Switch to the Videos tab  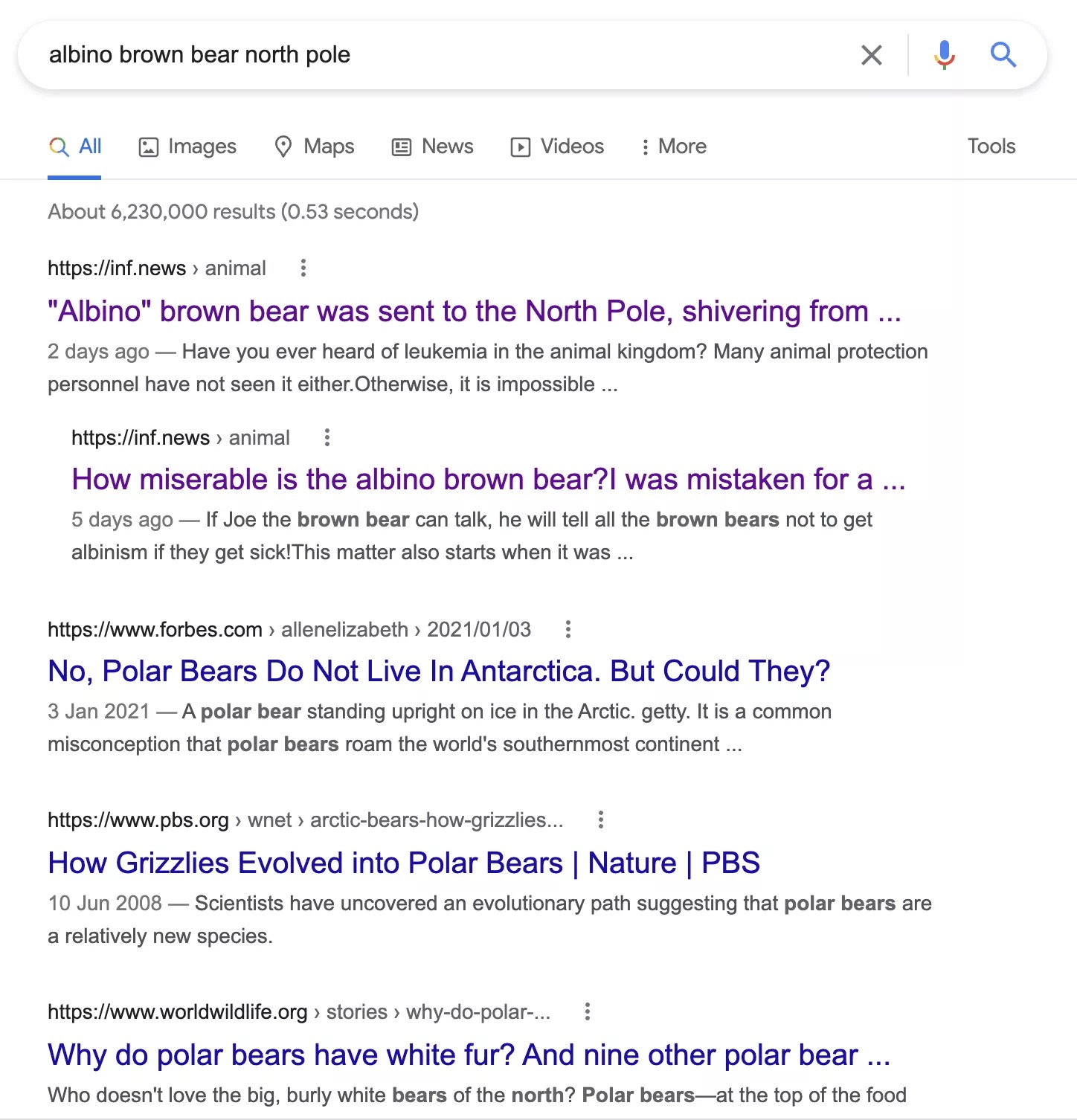[x=557, y=147]
